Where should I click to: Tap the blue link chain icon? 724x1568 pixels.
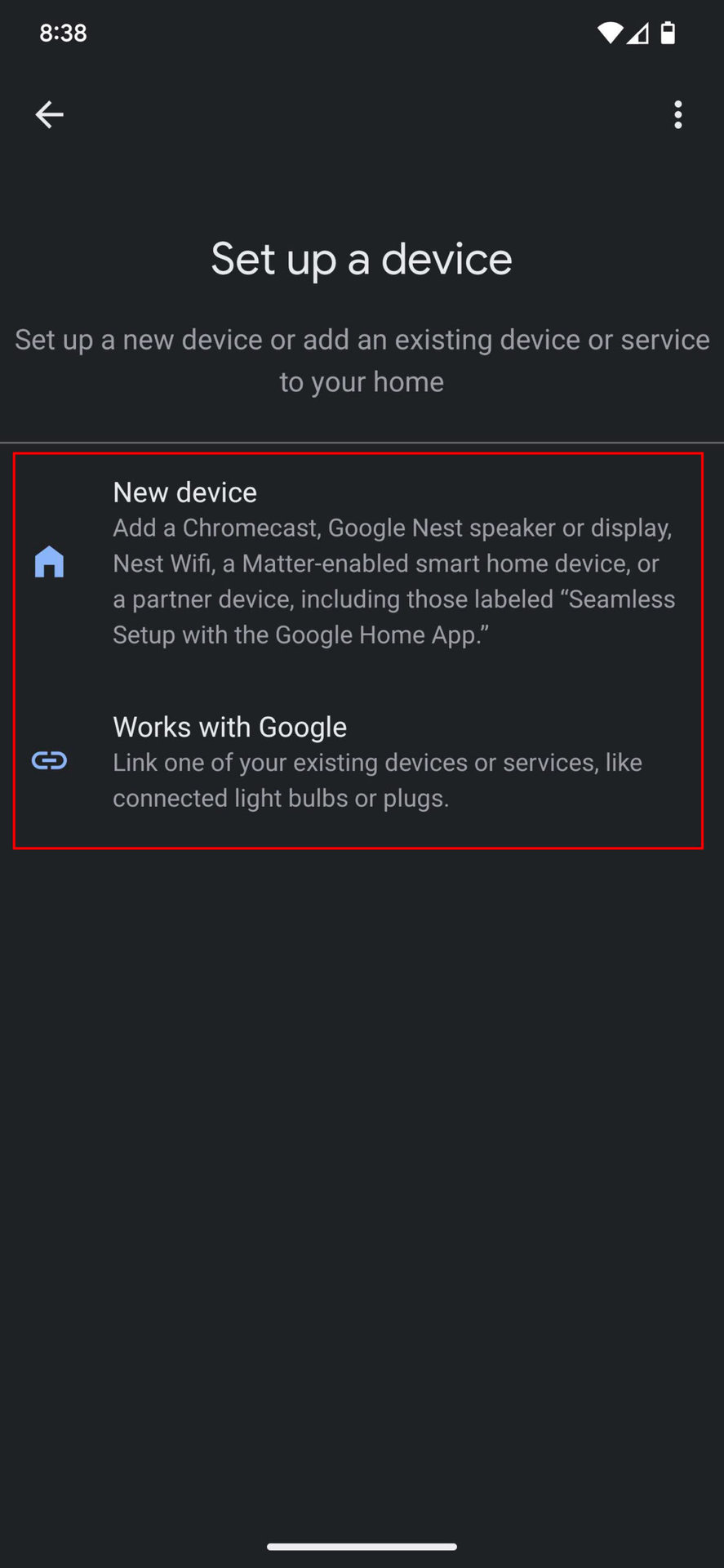tap(49, 761)
